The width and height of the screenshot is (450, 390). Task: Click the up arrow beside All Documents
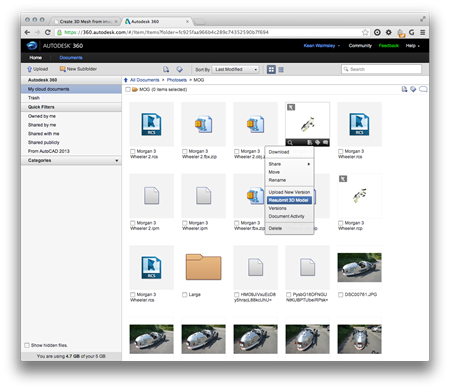click(x=126, y=80)
